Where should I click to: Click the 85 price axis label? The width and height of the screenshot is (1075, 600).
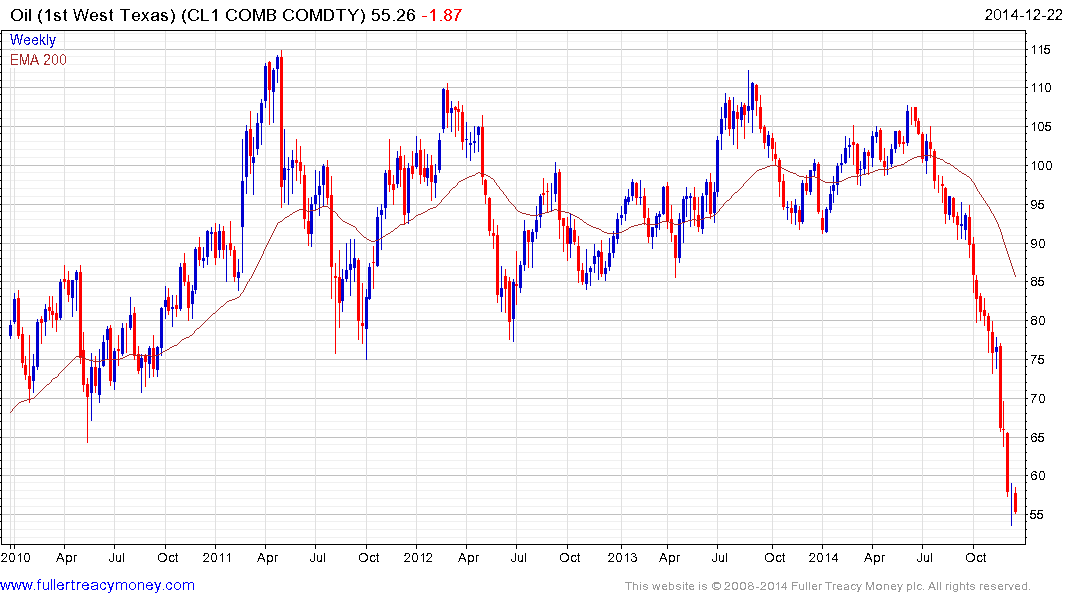pyautogui.click(x=1037, y=282)
